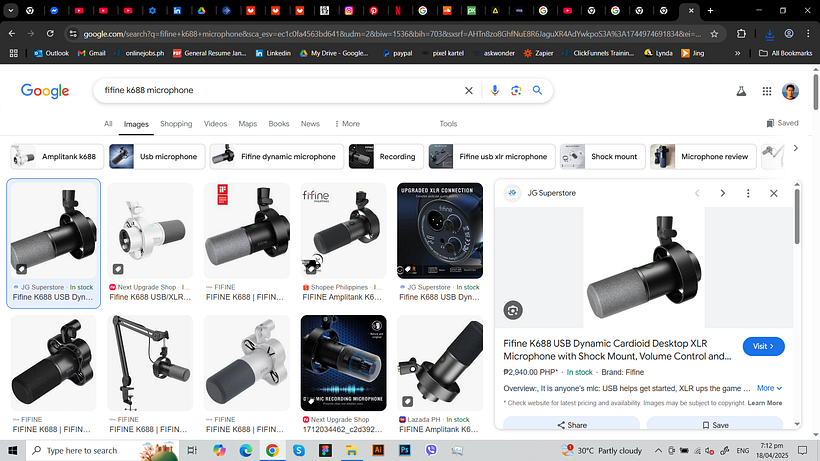Open All Bookmarks folder

[x=785, y=53]
